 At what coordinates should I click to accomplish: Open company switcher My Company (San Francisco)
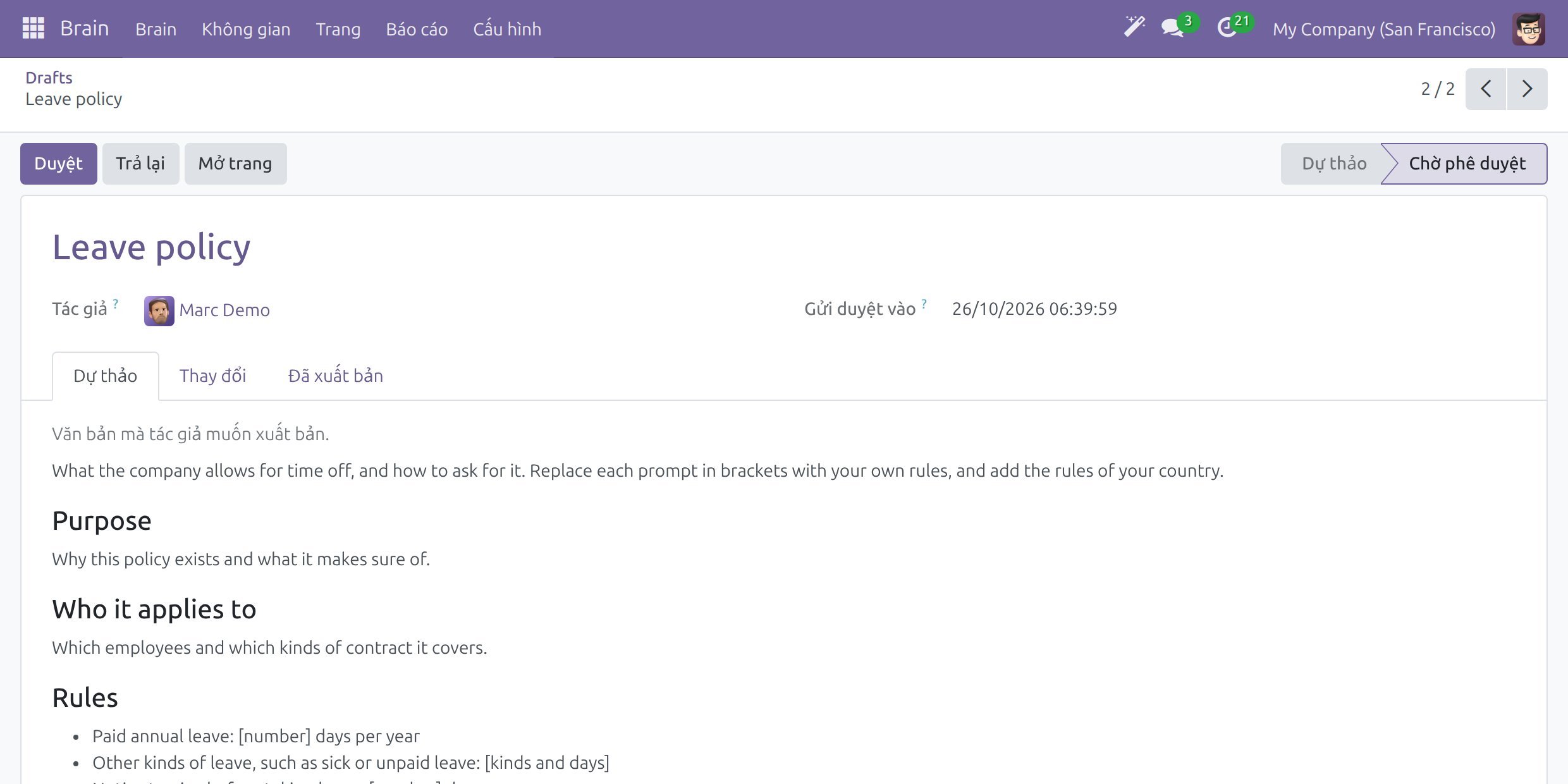click(x=1384, y=29)
